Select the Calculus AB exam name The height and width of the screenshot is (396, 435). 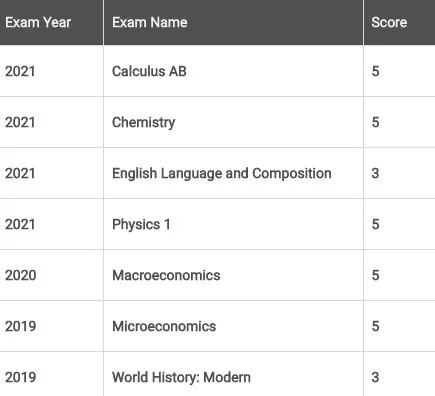pos(149,71)
